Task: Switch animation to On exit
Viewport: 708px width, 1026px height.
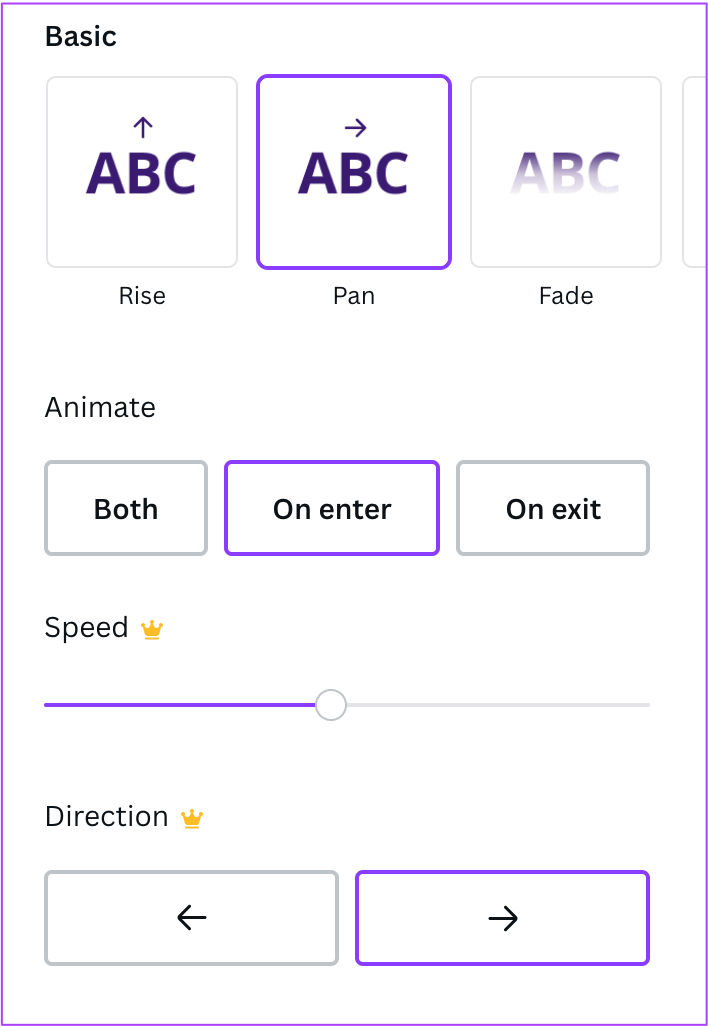Action: point(553,508)
